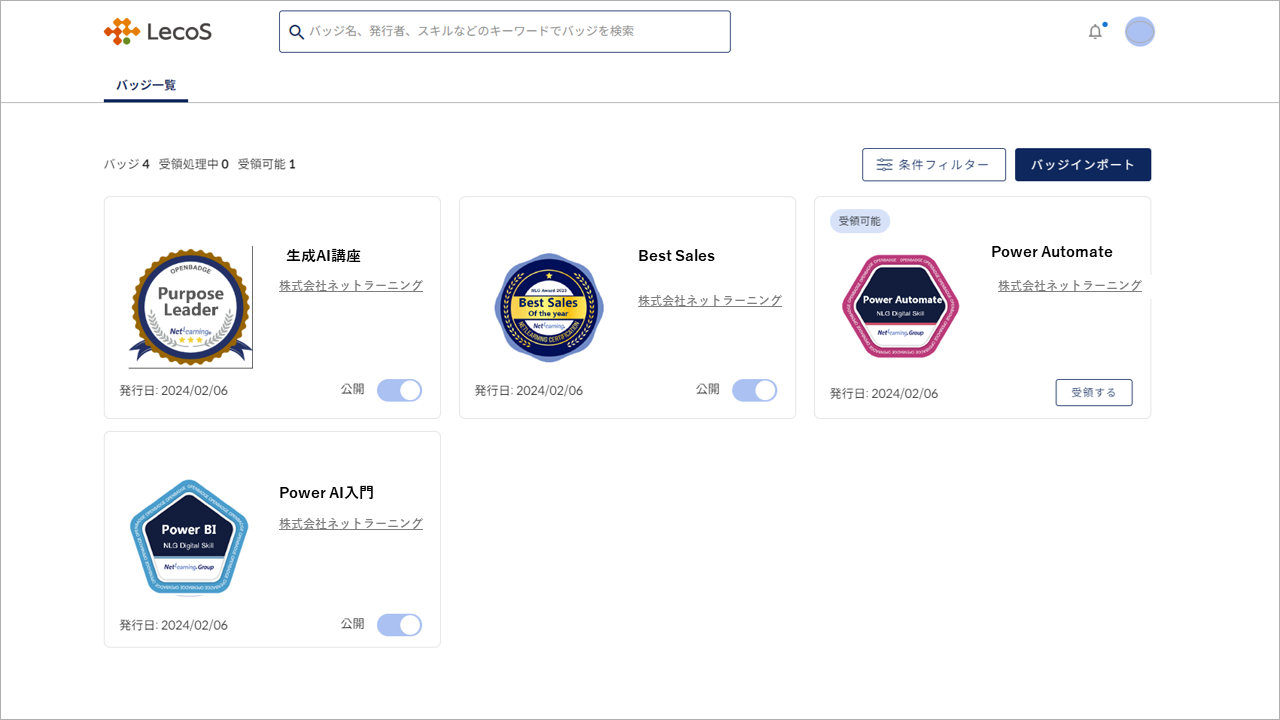Click 発行日 text on Best Sales card
Screen dimensions: 1280x720
[x=529, y=390]
